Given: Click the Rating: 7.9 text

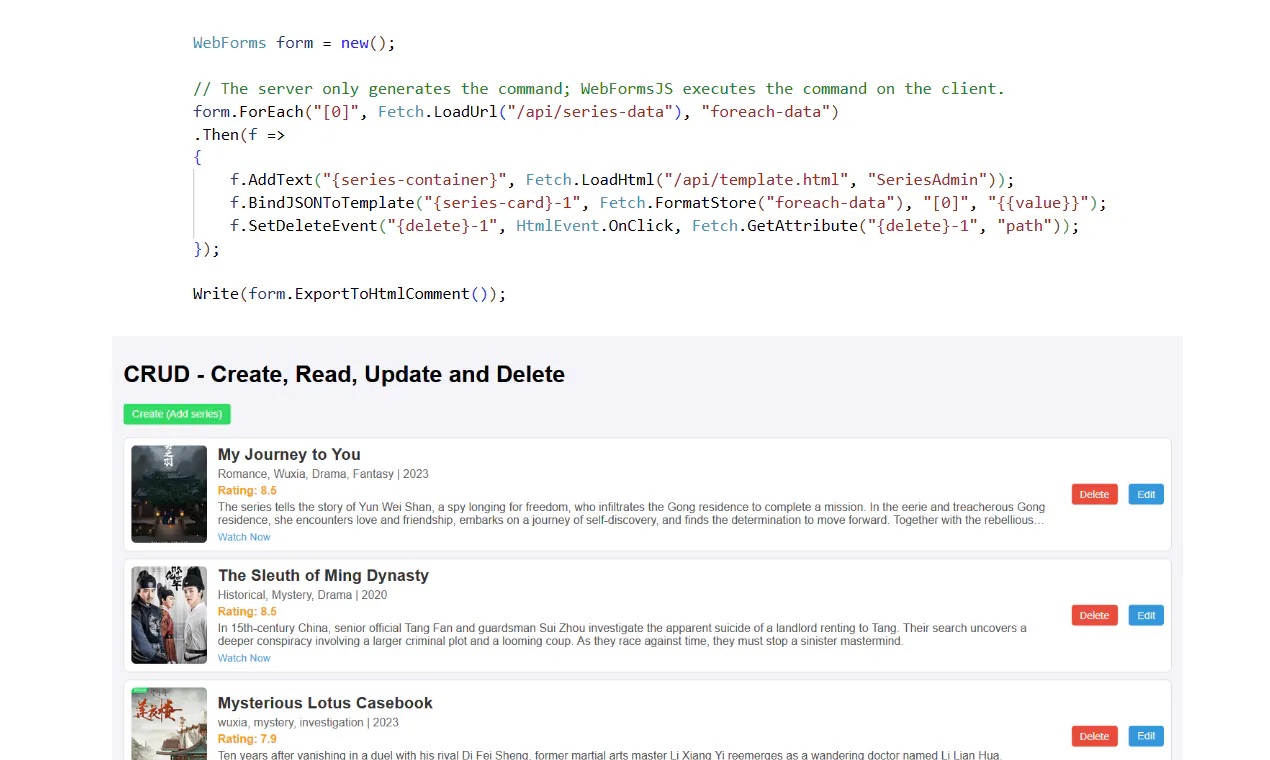Looking at the screenshot, I should 247,739.
